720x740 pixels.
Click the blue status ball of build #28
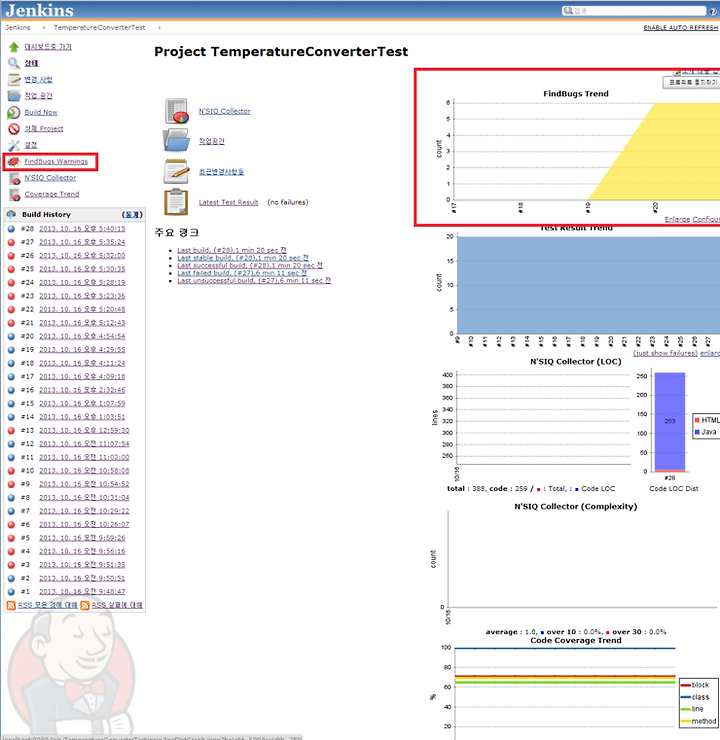[11, 229]
